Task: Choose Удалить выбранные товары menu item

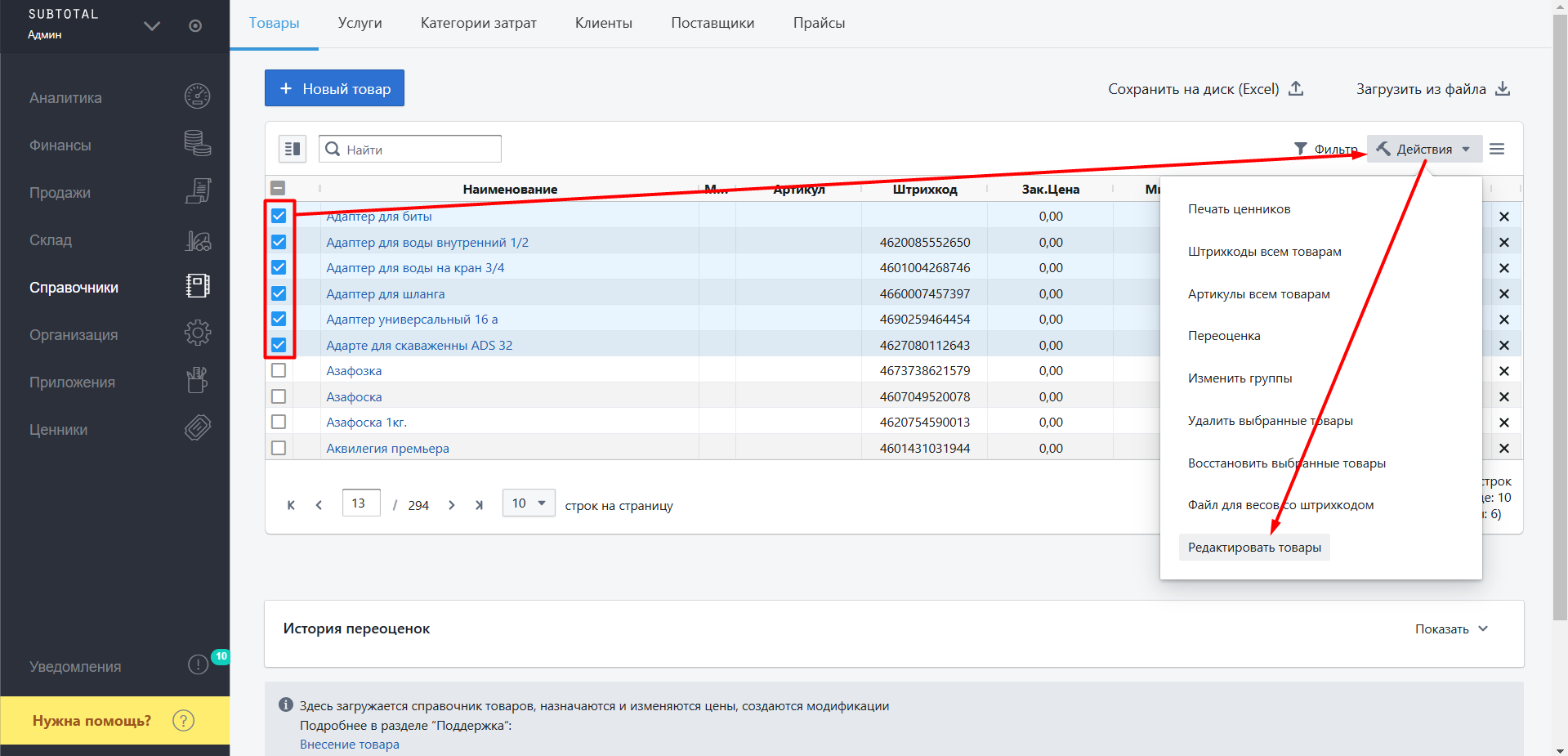Action: click(x=1271, y=421)
